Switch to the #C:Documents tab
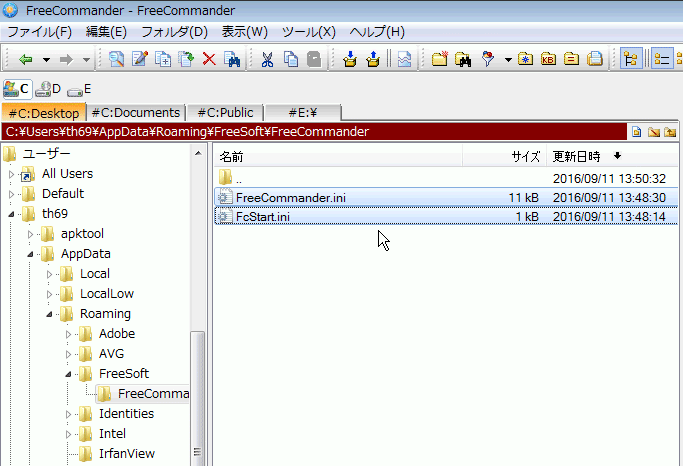This screenshot has height=466, width=683. (x=136, y=113)
